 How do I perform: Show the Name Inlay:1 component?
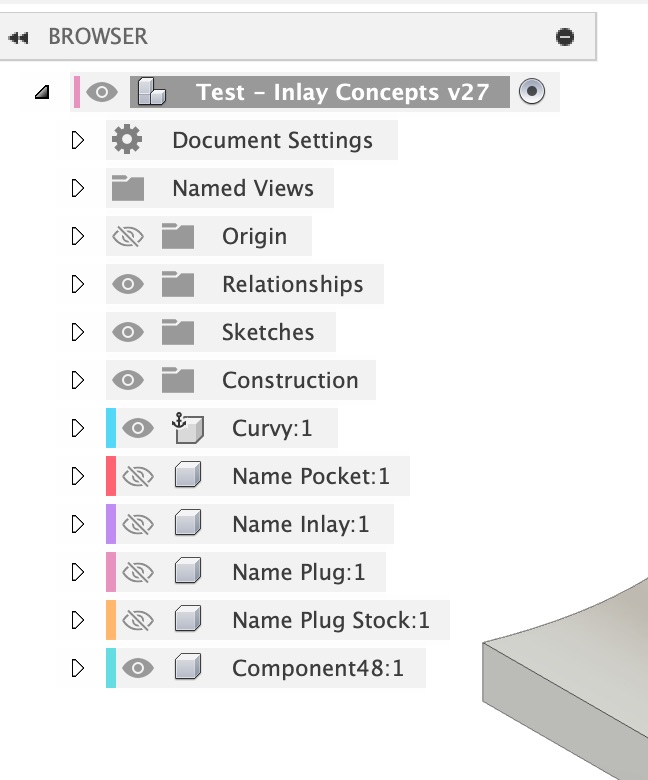[137, 524]
